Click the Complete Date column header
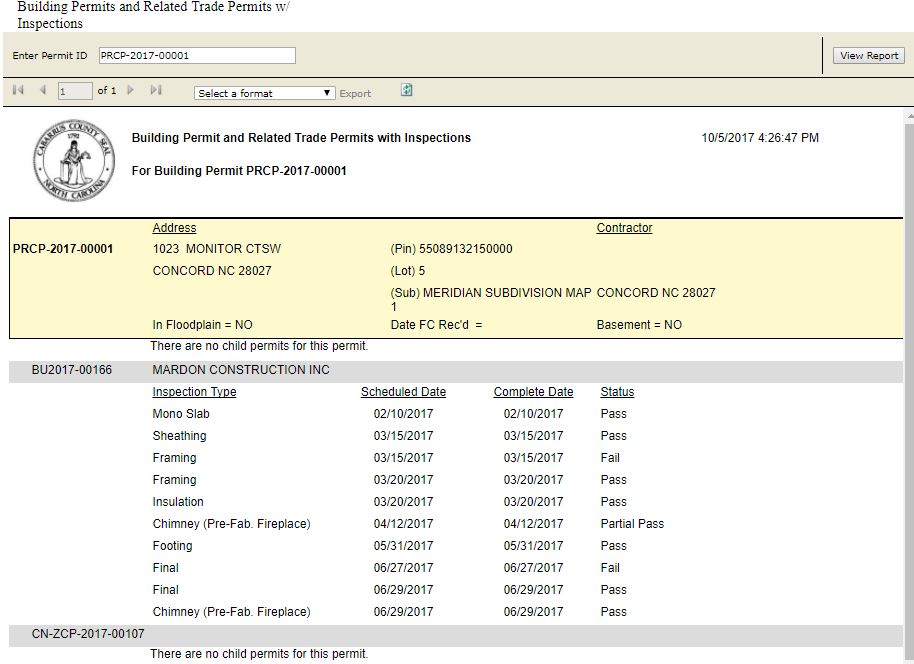The image size is (914, 664). [533, 392]
